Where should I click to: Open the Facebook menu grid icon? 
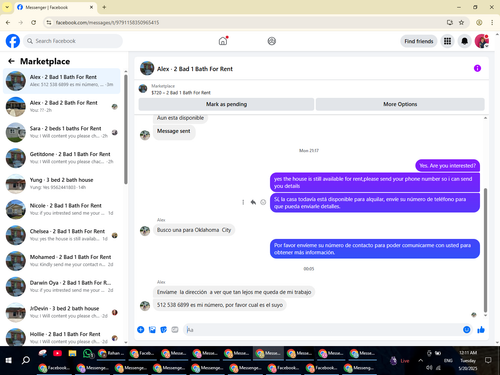click(x=447, y=41)
